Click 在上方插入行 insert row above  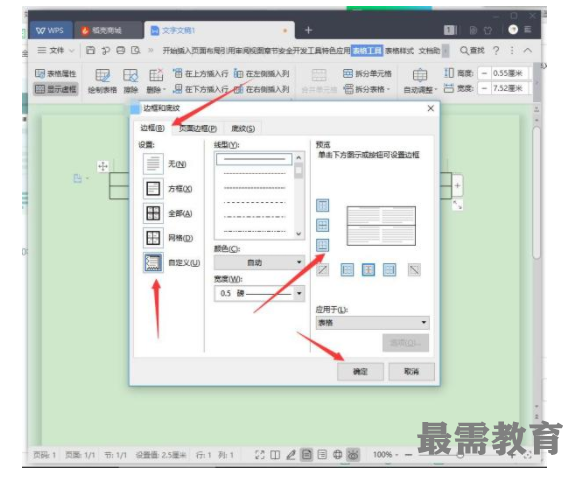[x=201, y=74]
